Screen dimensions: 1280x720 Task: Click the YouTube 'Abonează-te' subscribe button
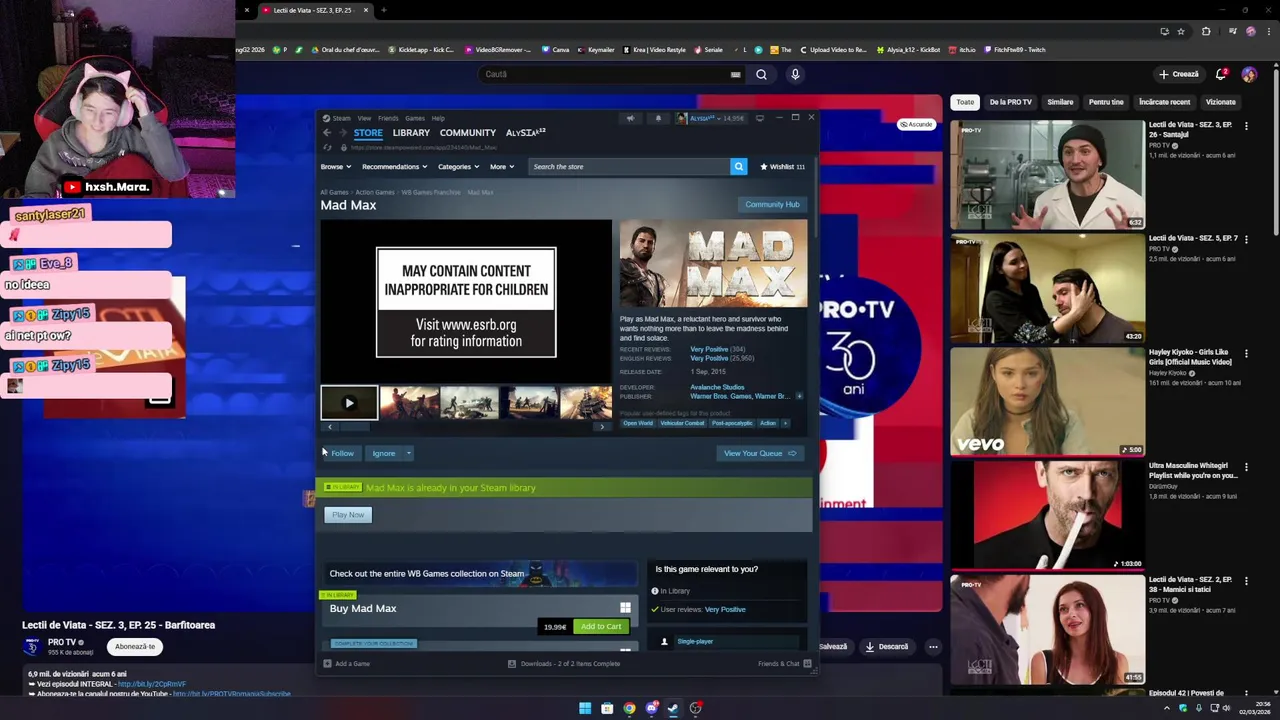[135, 646]
